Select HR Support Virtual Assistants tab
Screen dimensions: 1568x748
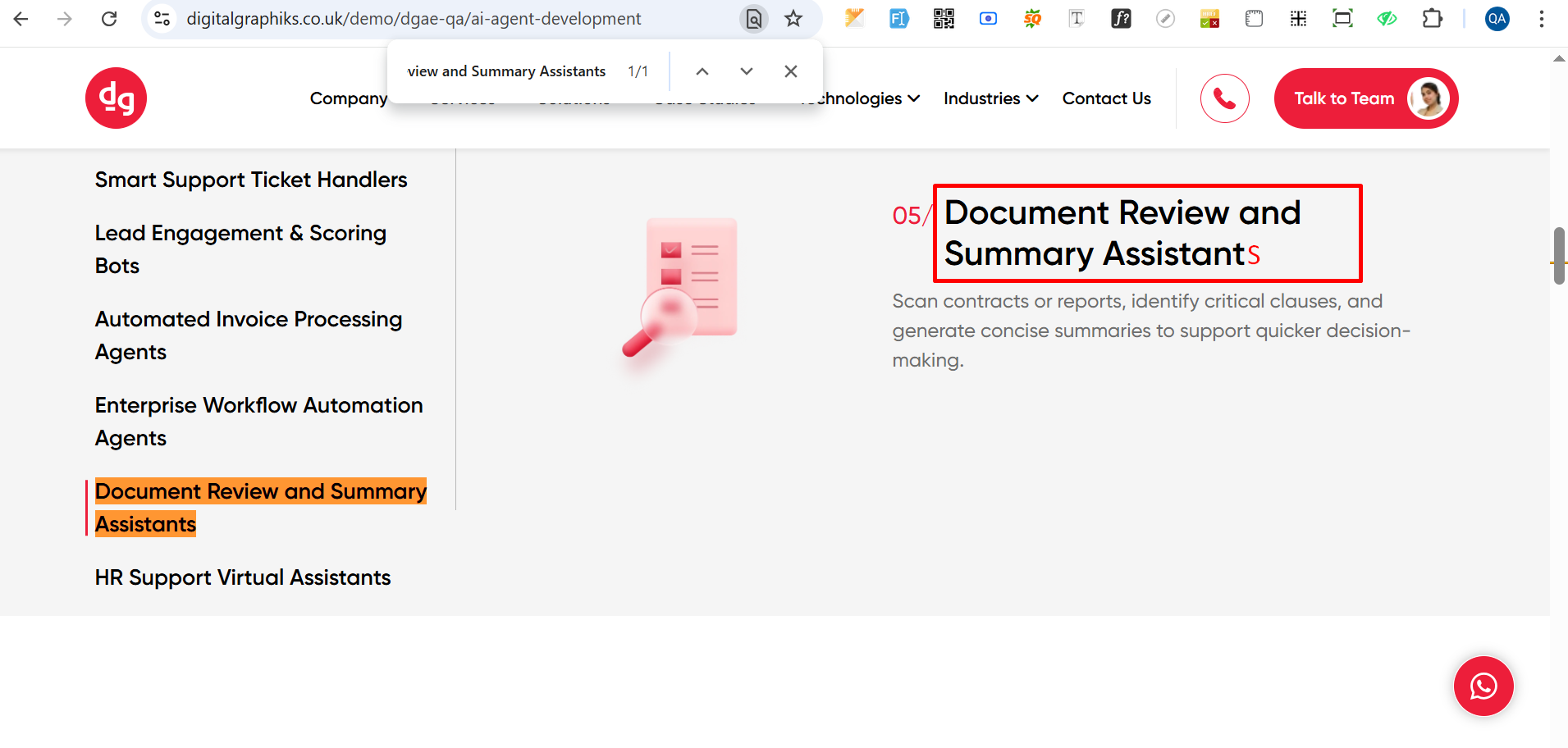point(243,577)
